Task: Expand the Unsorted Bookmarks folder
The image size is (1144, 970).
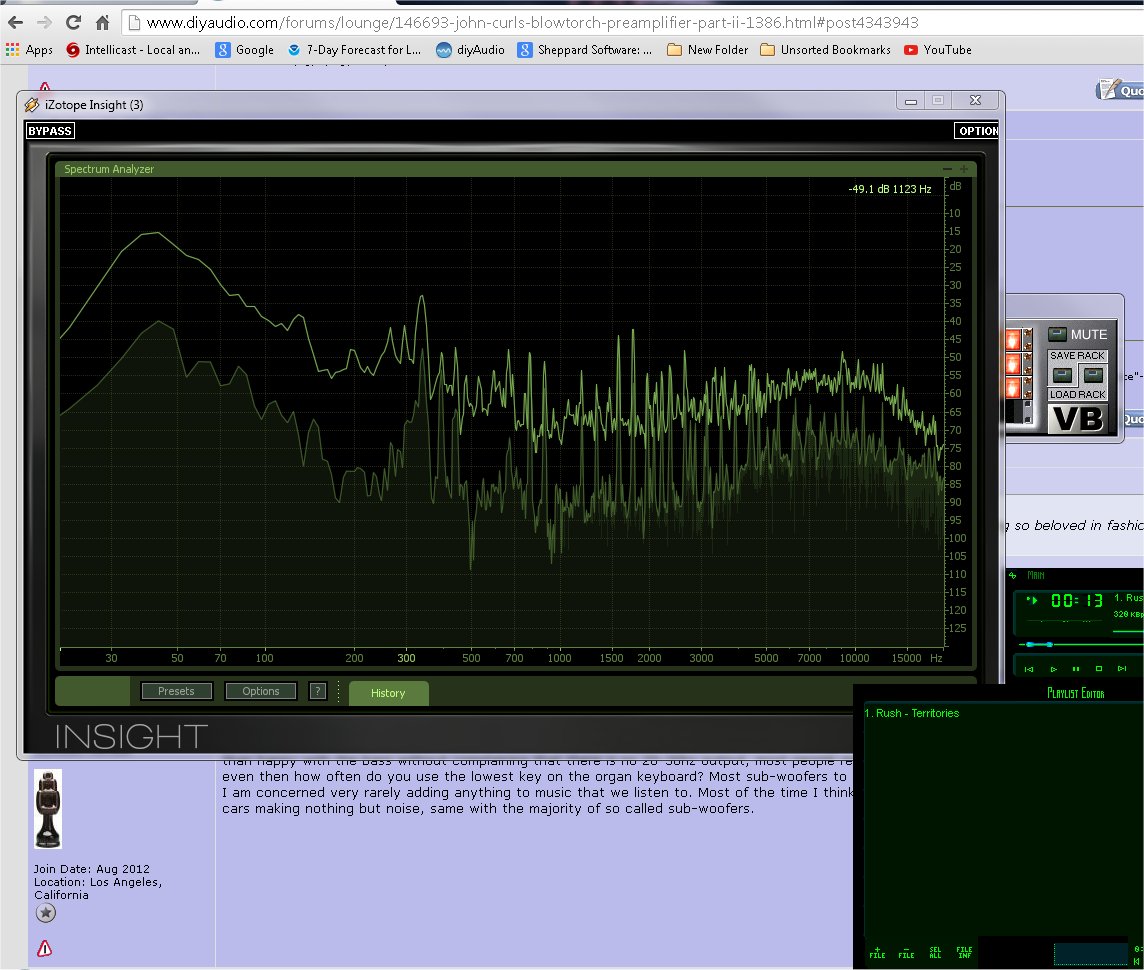Action: (x=825, y=50)
